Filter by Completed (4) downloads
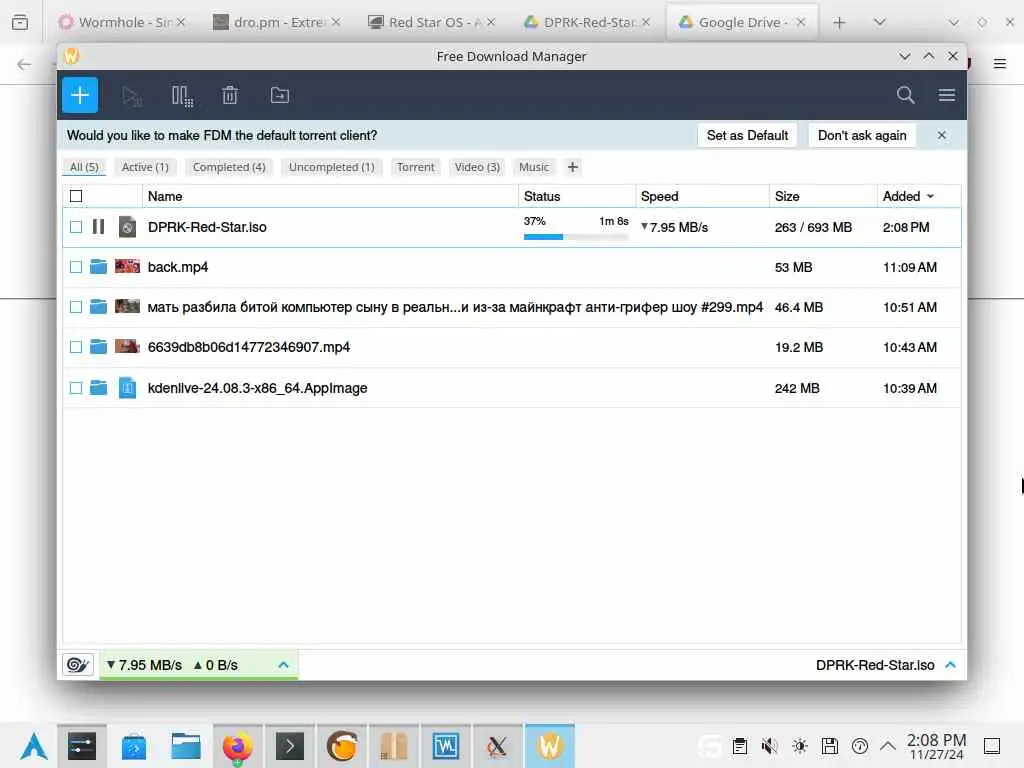1024x768 pixels. pyautogui.click(x=229, y=167)
